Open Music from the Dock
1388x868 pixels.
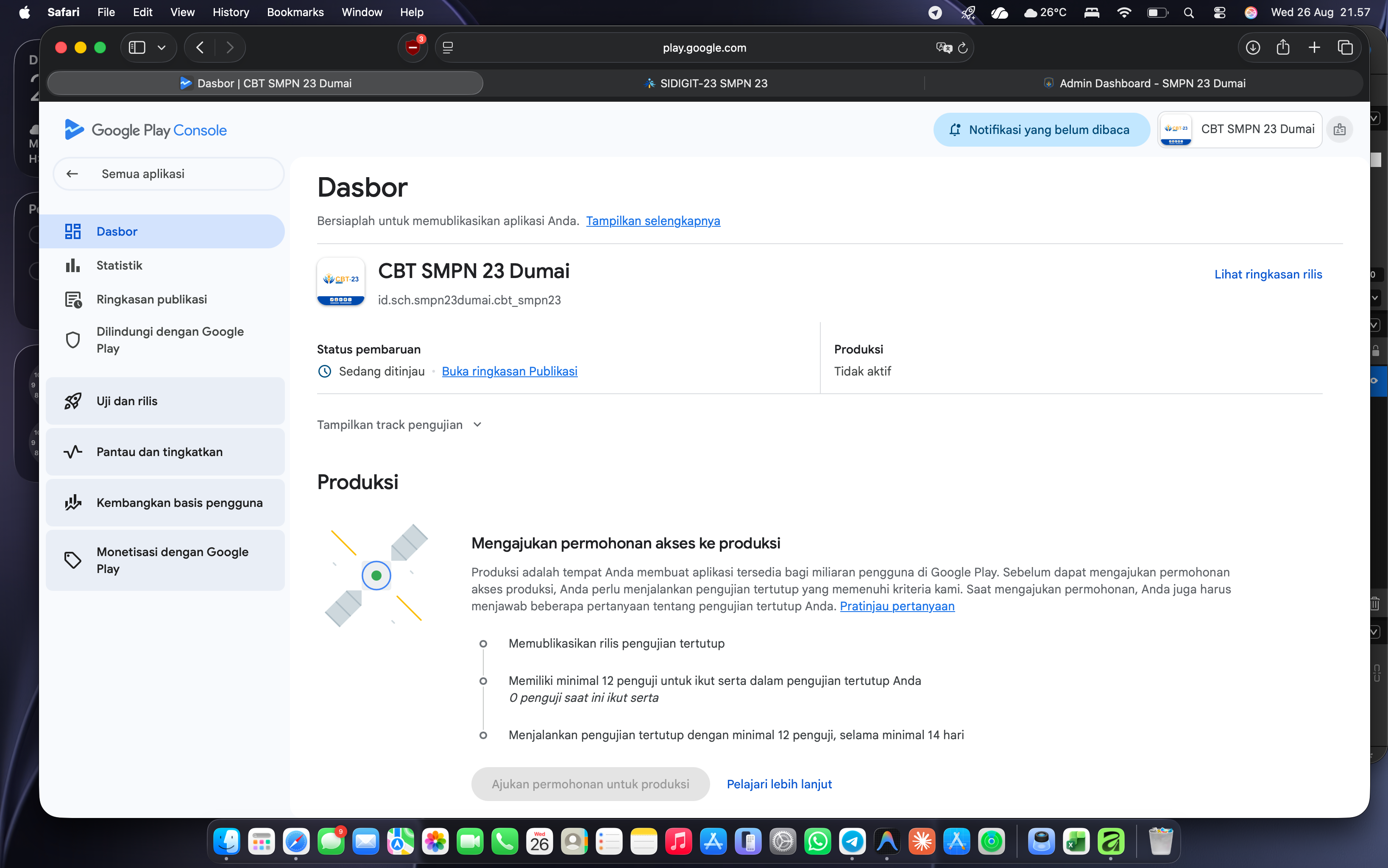678,842
